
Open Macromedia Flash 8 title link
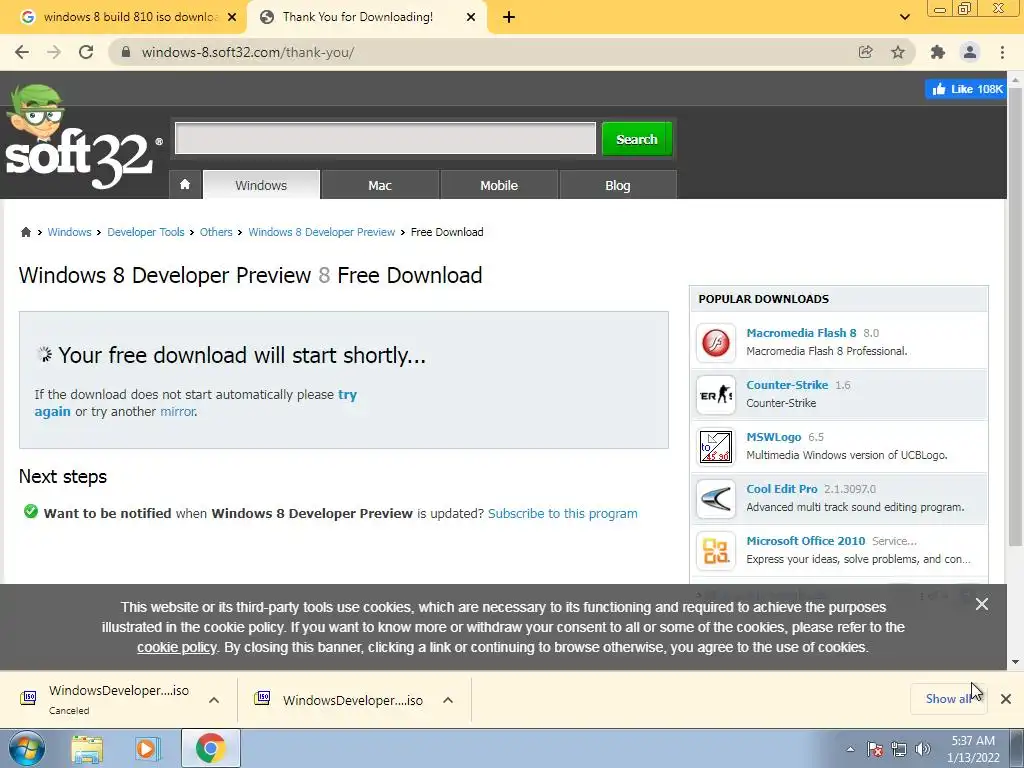click(801, 333)
